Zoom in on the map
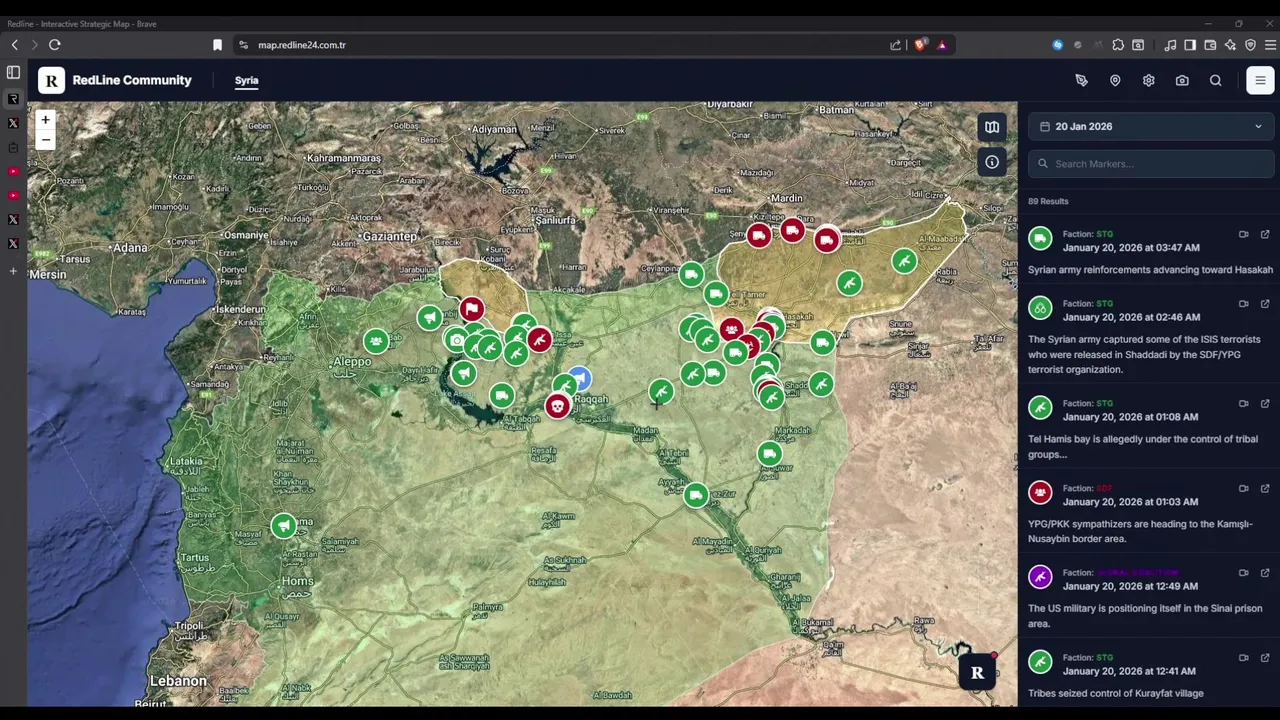Image resolution: width=1280 pixels, height=720 pixels. (x=44, y=119)
